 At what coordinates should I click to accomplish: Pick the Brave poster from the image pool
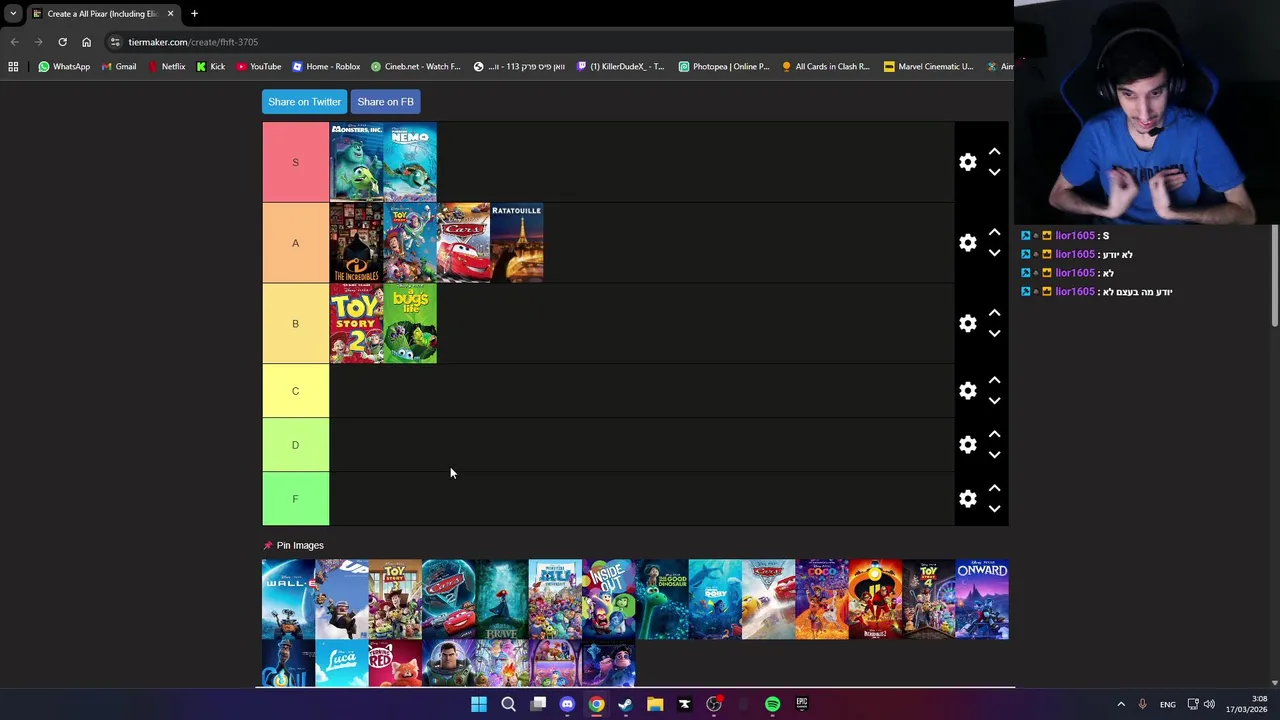tap(502, 599)
